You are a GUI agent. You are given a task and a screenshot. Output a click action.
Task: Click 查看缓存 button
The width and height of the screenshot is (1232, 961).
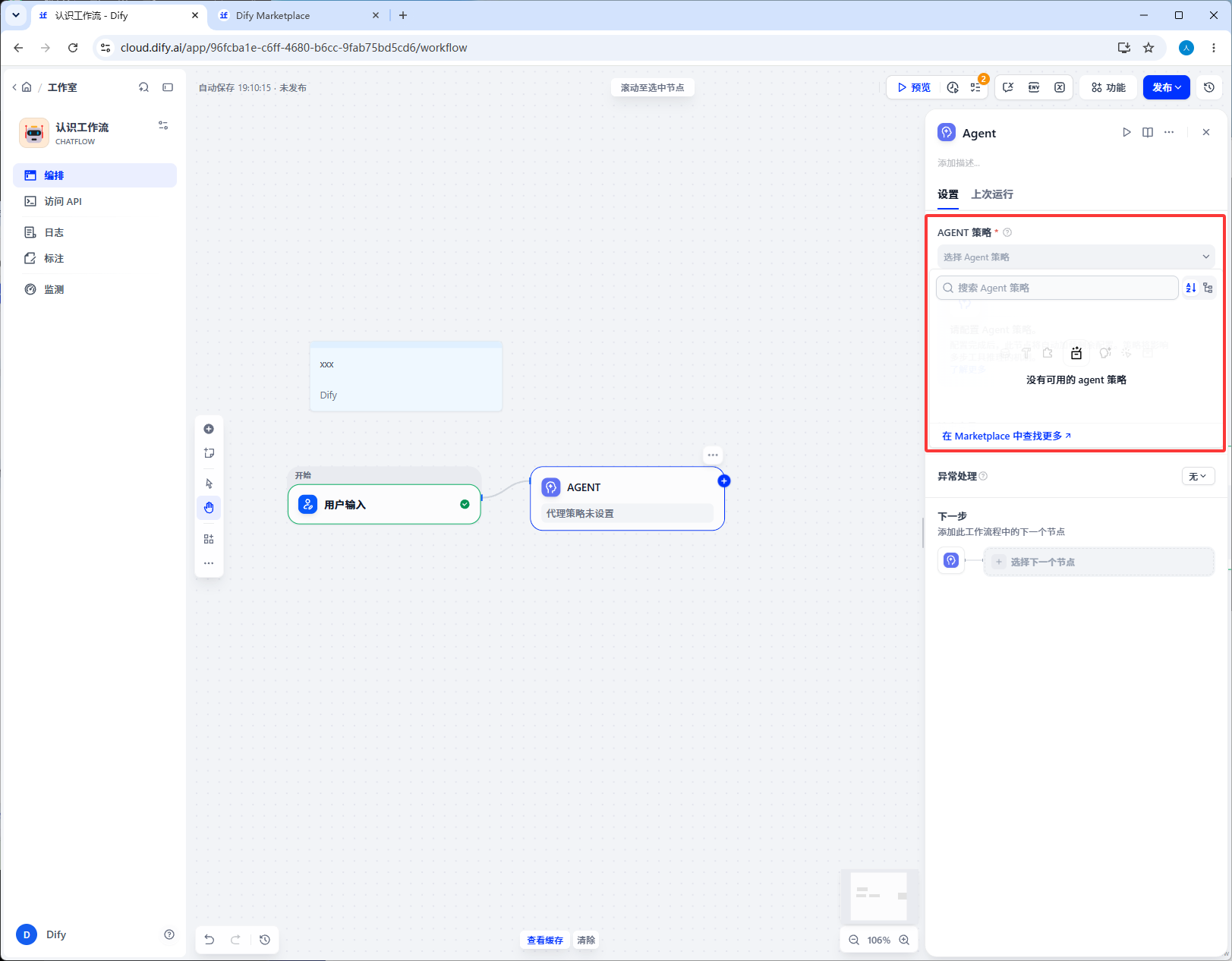pyautogui.click(x=545, y=940)
